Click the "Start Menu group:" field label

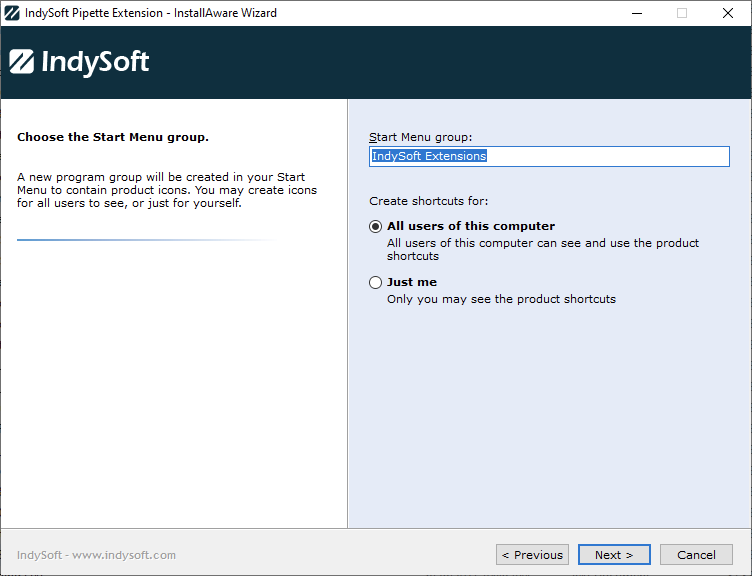(x=420, y=137)
